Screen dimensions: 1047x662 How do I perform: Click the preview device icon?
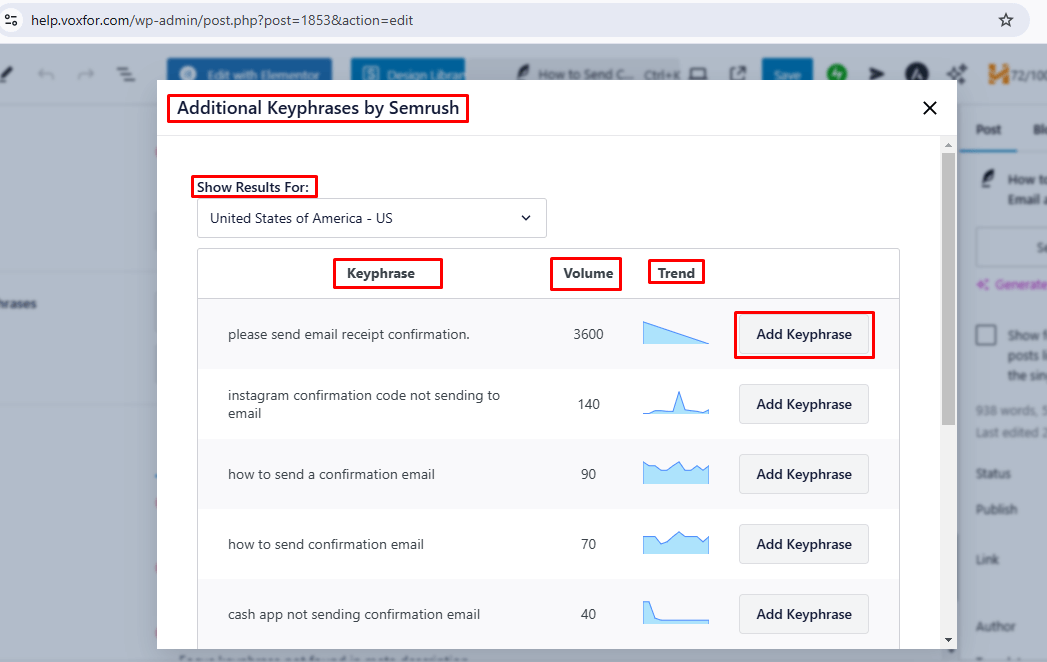point(698,73)
